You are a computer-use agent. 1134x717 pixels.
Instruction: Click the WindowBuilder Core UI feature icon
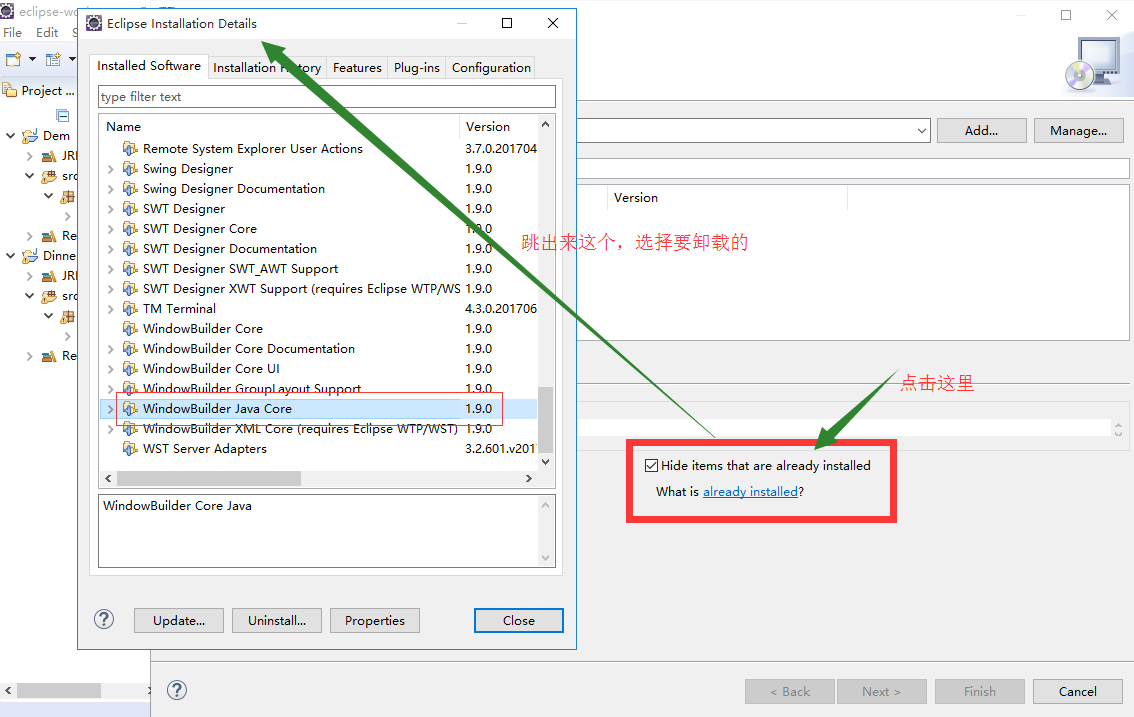click(130, 369)
